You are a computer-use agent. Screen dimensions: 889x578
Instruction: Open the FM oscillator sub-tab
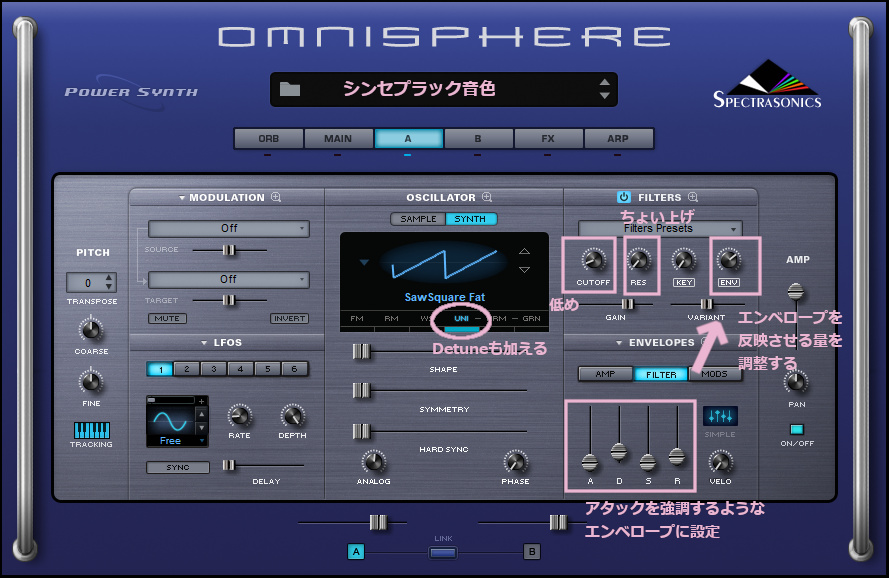[357, 319]
